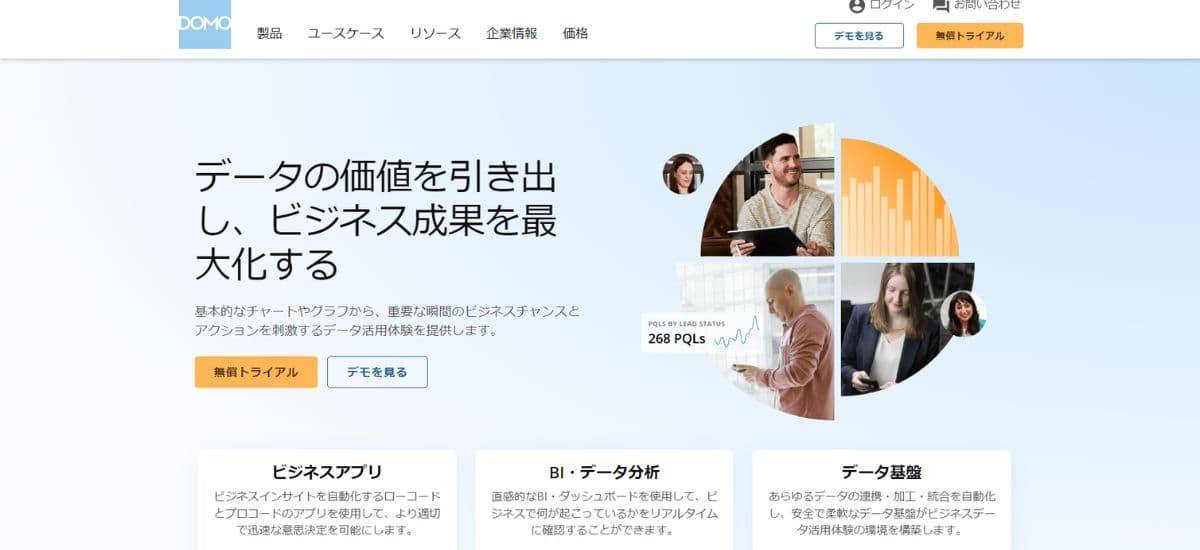Expand the リソース navigation menu
Viewport: 1200px width, 550px height.
(x=435, y=33)
